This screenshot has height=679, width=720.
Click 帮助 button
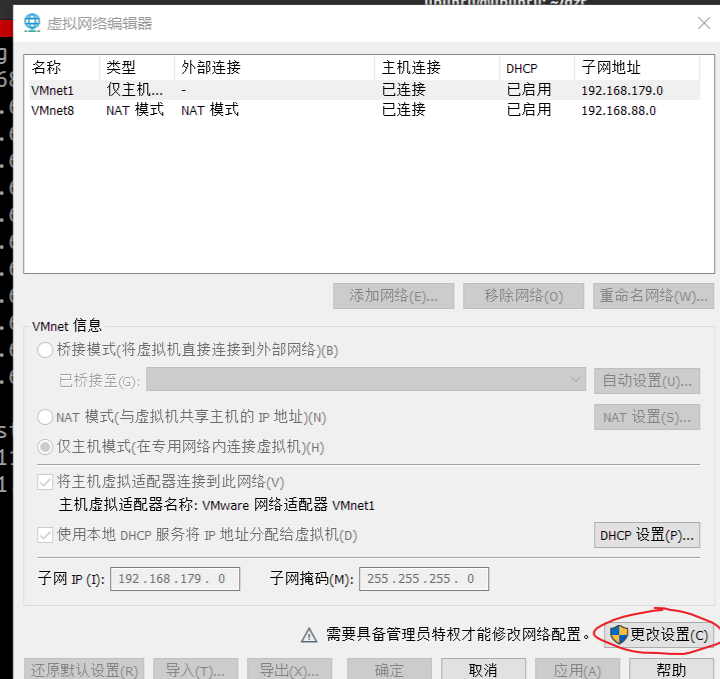pos(671,670)
